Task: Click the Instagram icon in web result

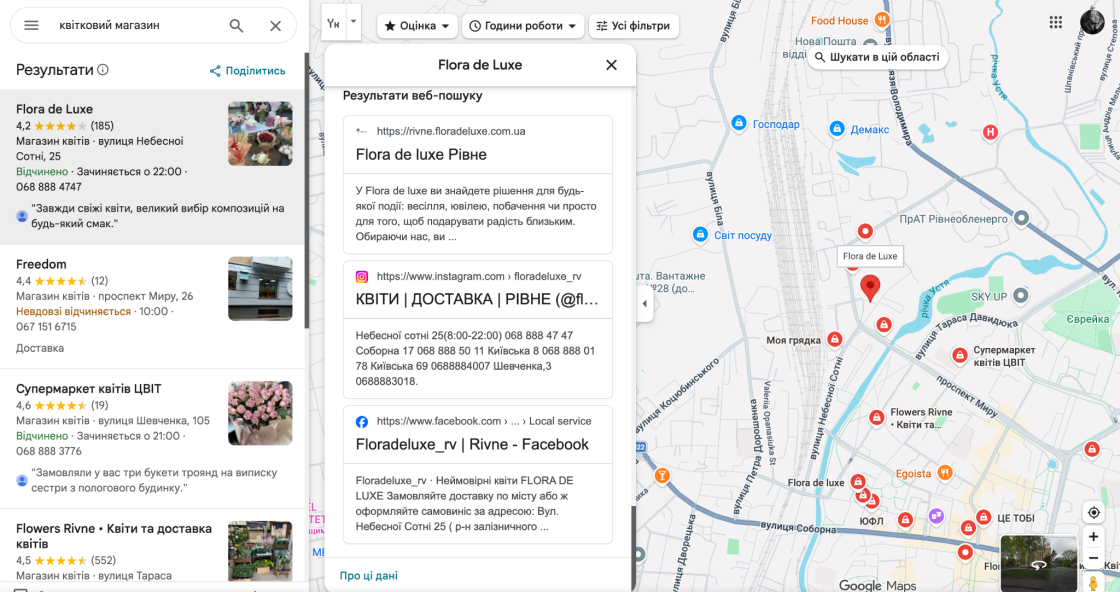Action: (362, 276)
